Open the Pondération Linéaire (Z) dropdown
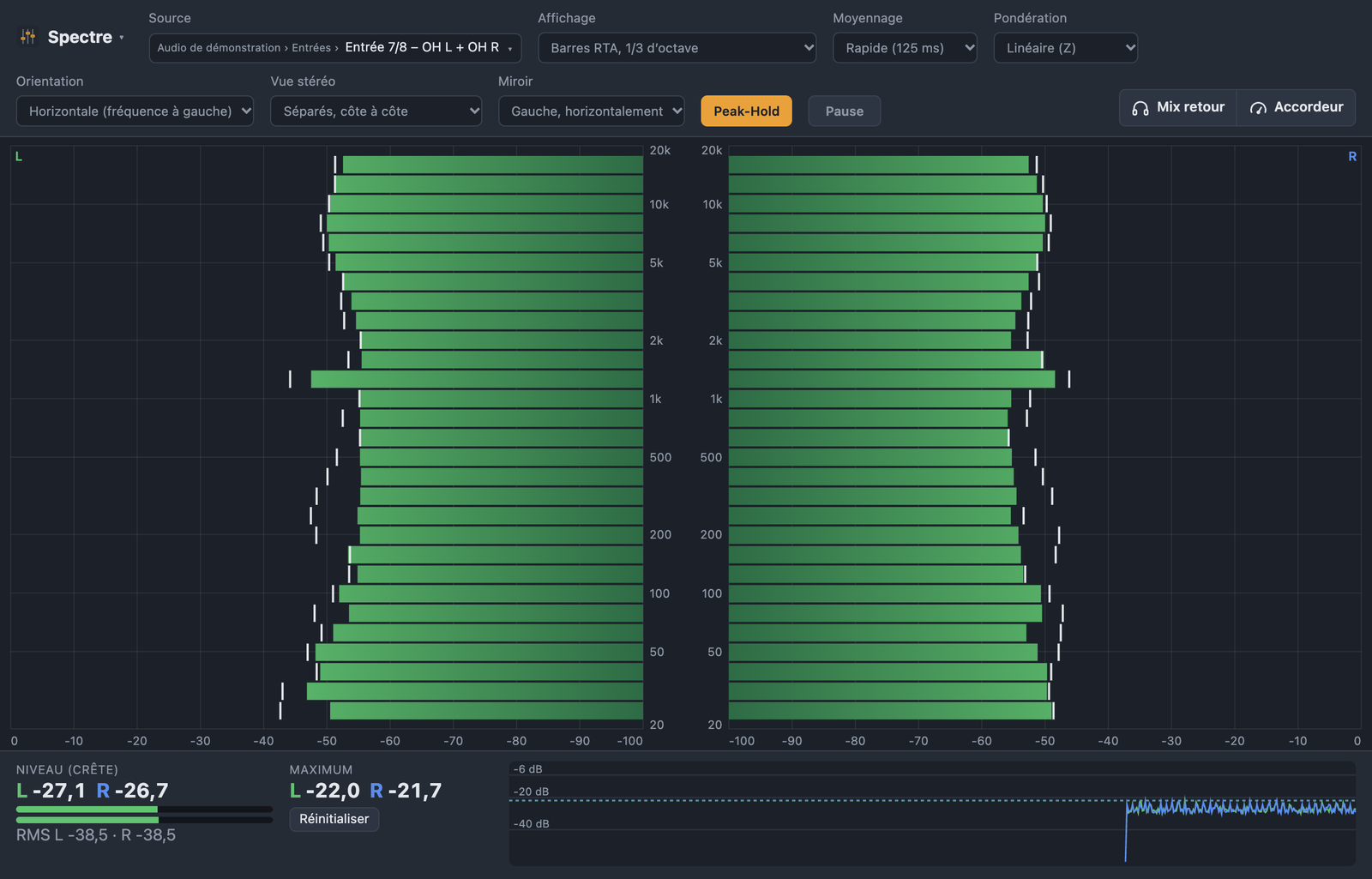 [x=1066, y=47]
